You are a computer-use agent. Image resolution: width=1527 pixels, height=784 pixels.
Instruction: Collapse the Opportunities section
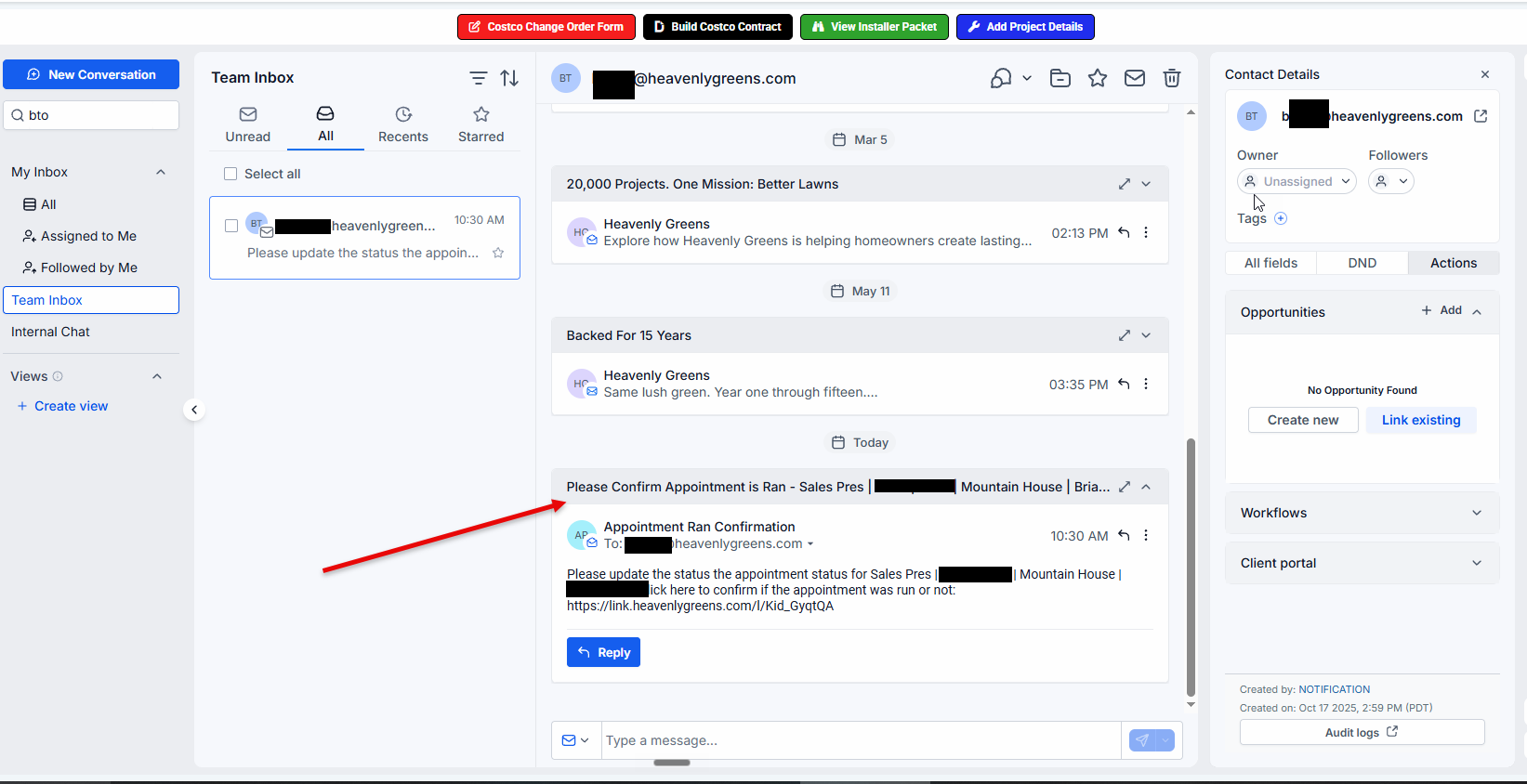click(x=1477, y=312)
